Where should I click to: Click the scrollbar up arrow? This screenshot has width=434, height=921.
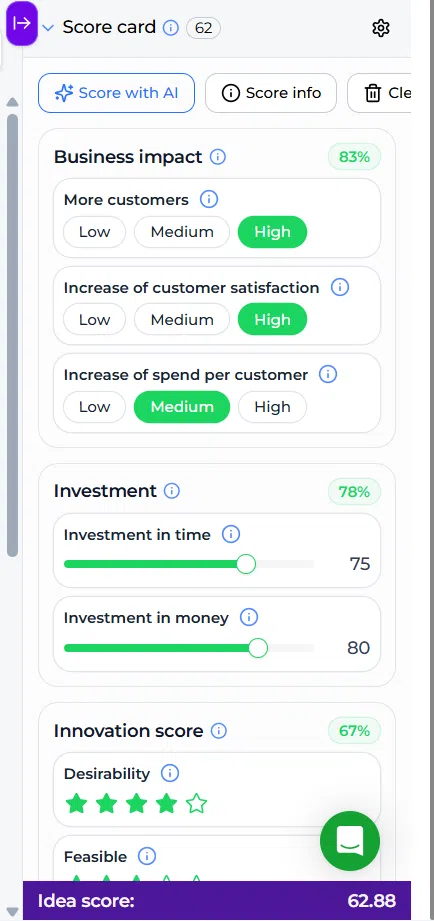pyautogui.click(x=12, y=102)
